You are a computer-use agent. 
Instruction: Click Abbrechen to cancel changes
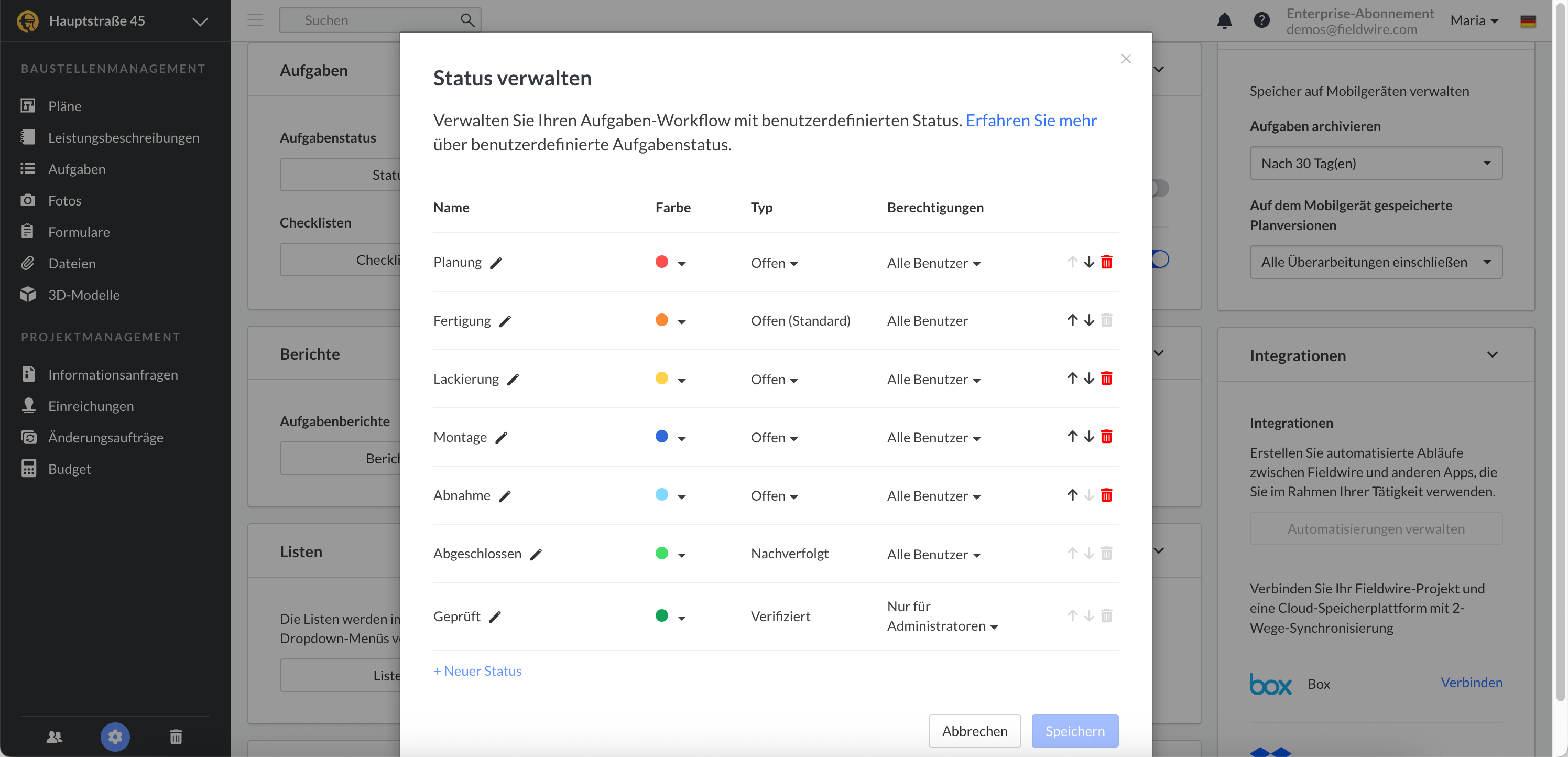coord(974,730)
